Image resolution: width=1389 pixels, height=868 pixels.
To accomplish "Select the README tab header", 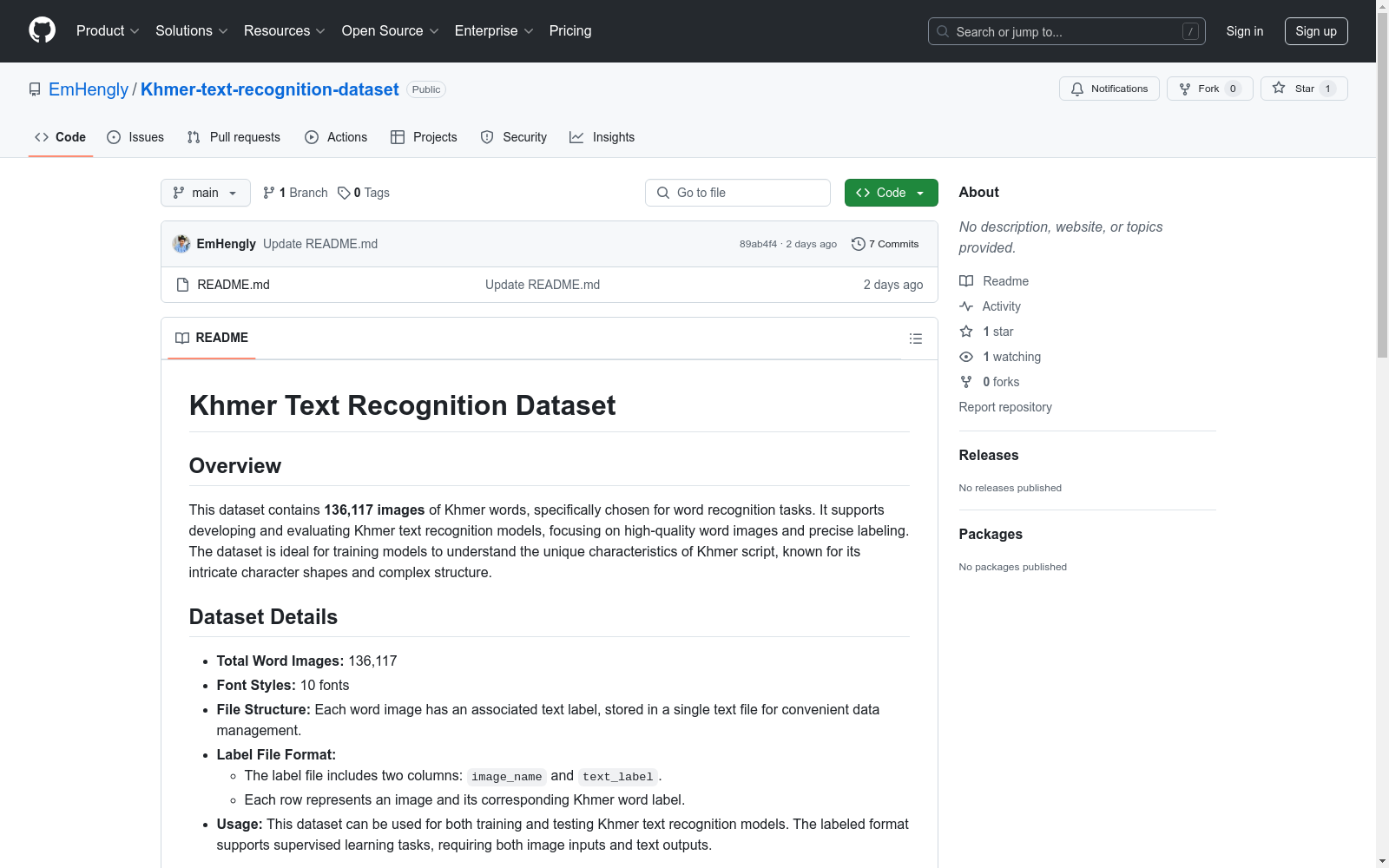I will (212, 338).
